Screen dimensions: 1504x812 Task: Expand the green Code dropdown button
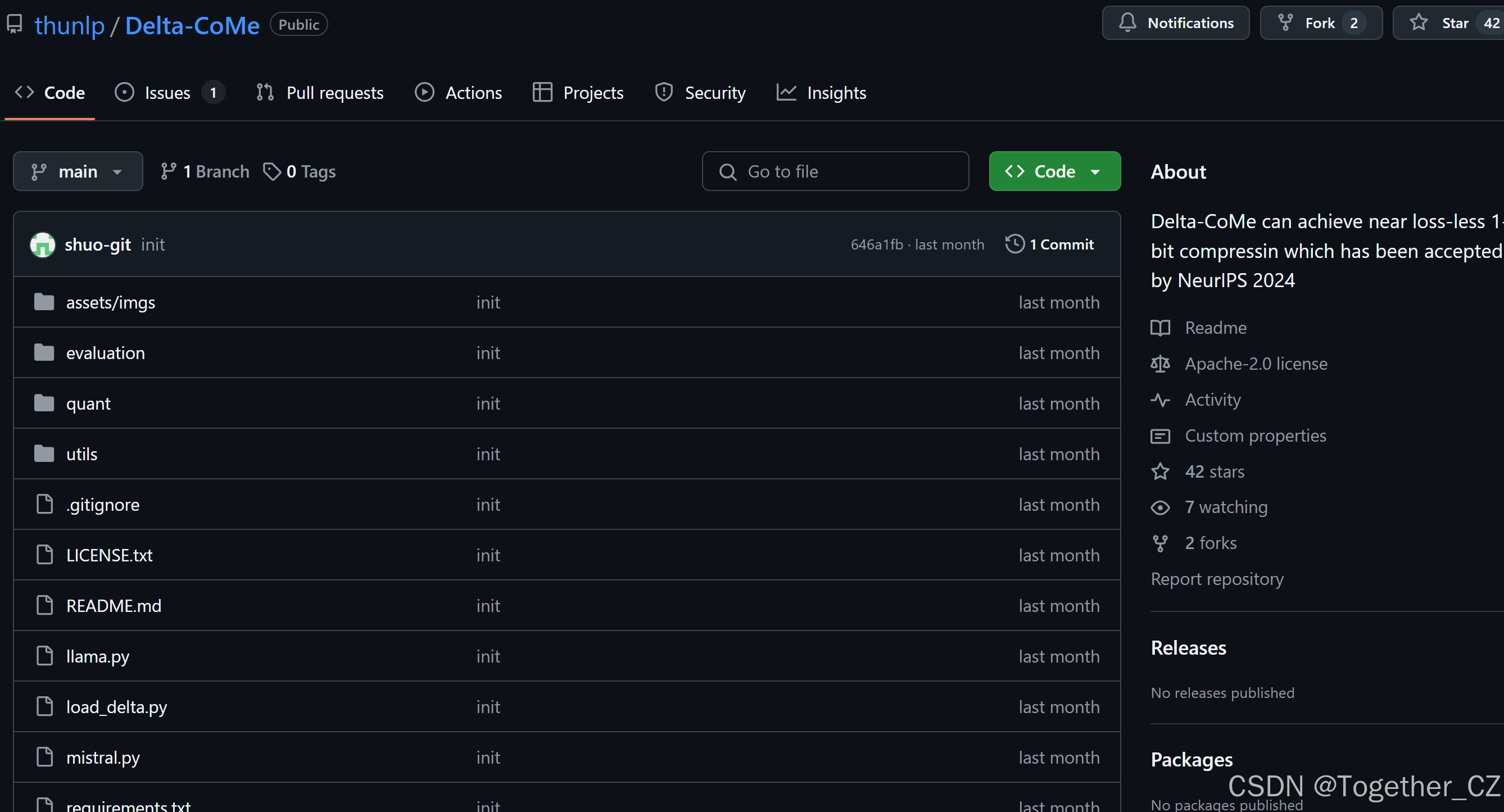pos(1054,171)
